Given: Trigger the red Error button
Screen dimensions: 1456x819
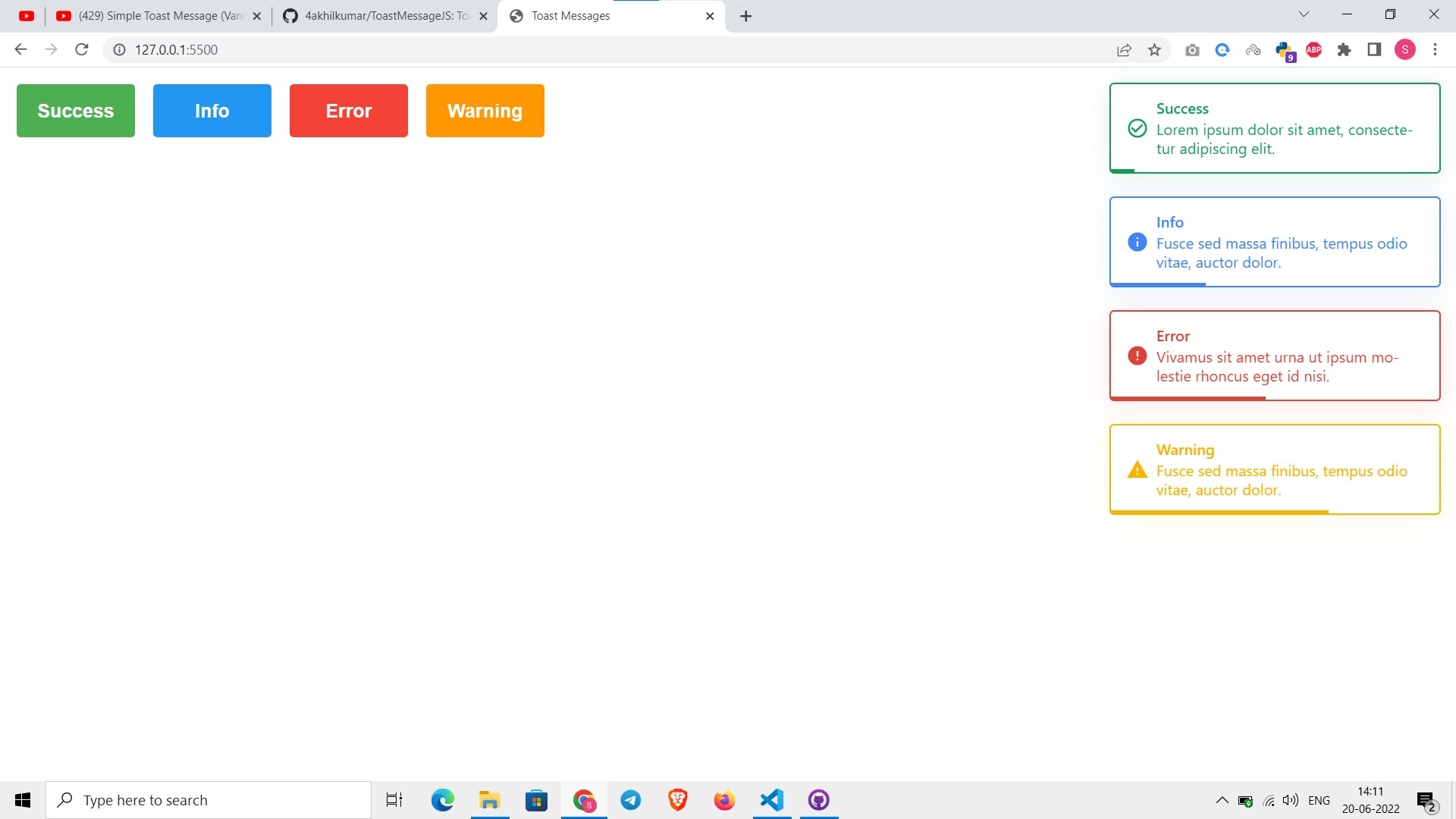Looking at the screenshot, I should click(x=348, y=111).
